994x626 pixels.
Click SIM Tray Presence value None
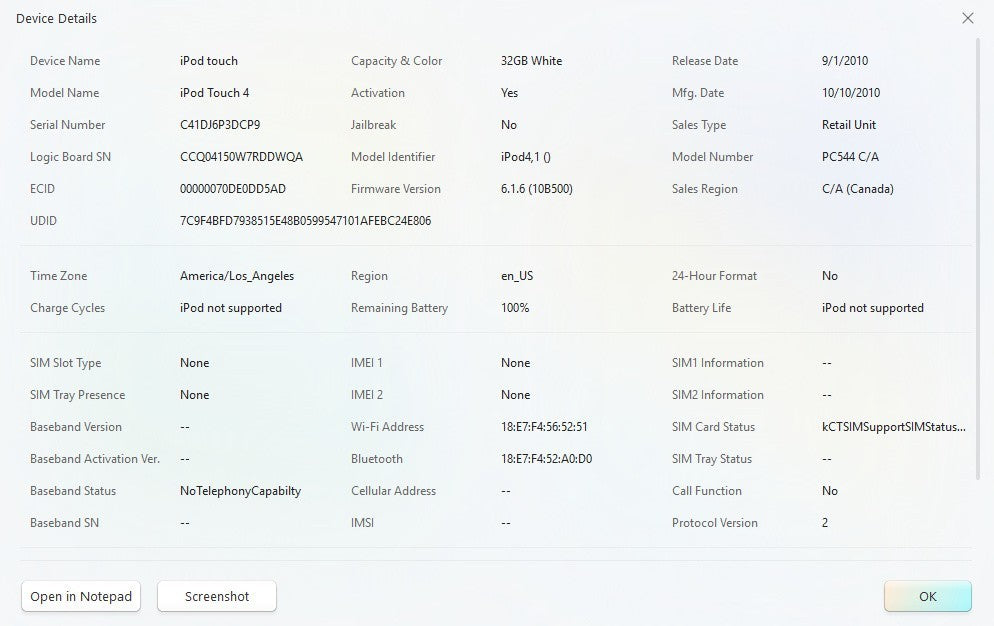pyautogui.click(x=195, y=395)
